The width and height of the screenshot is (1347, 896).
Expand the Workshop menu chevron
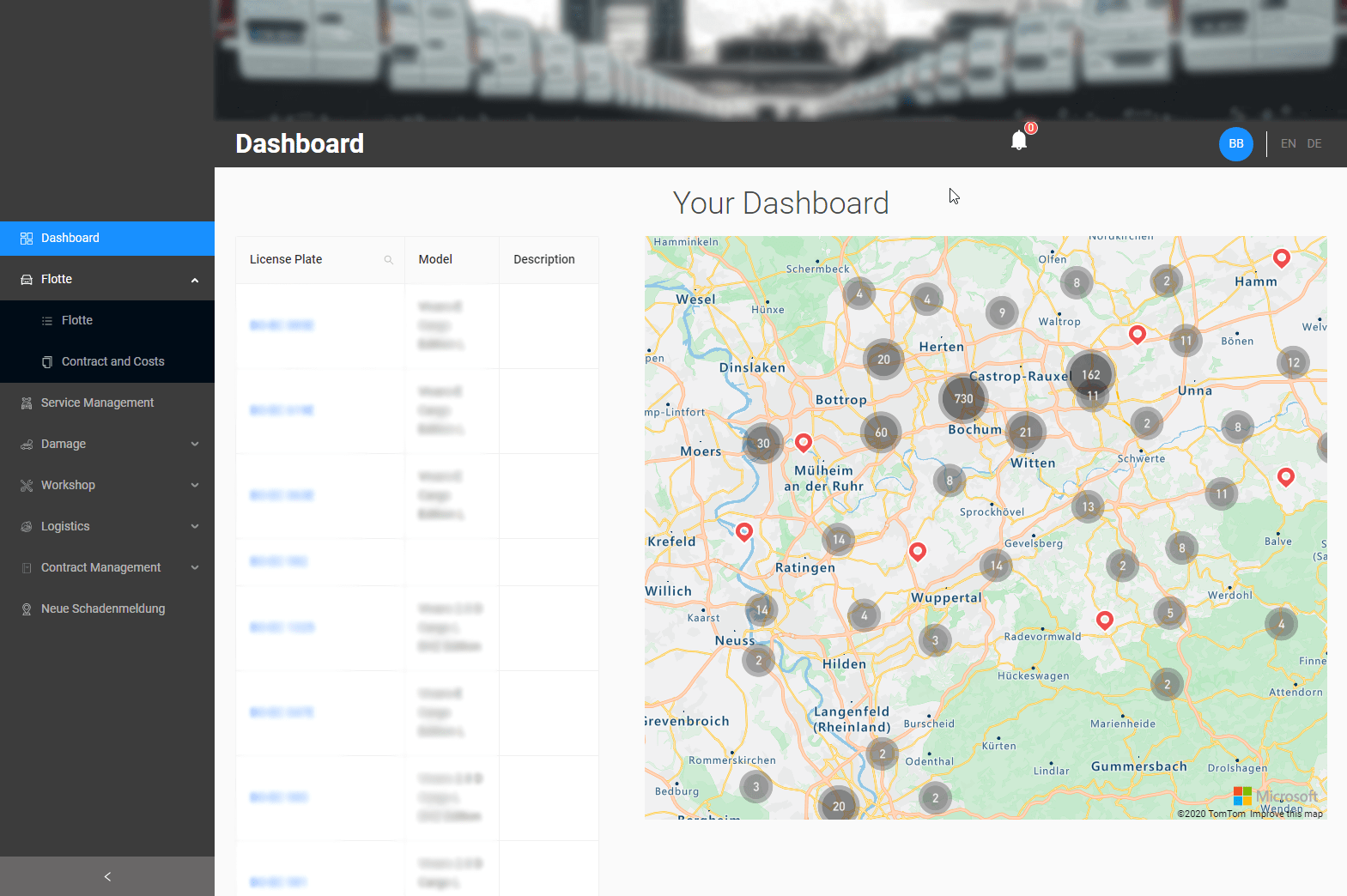195,485
